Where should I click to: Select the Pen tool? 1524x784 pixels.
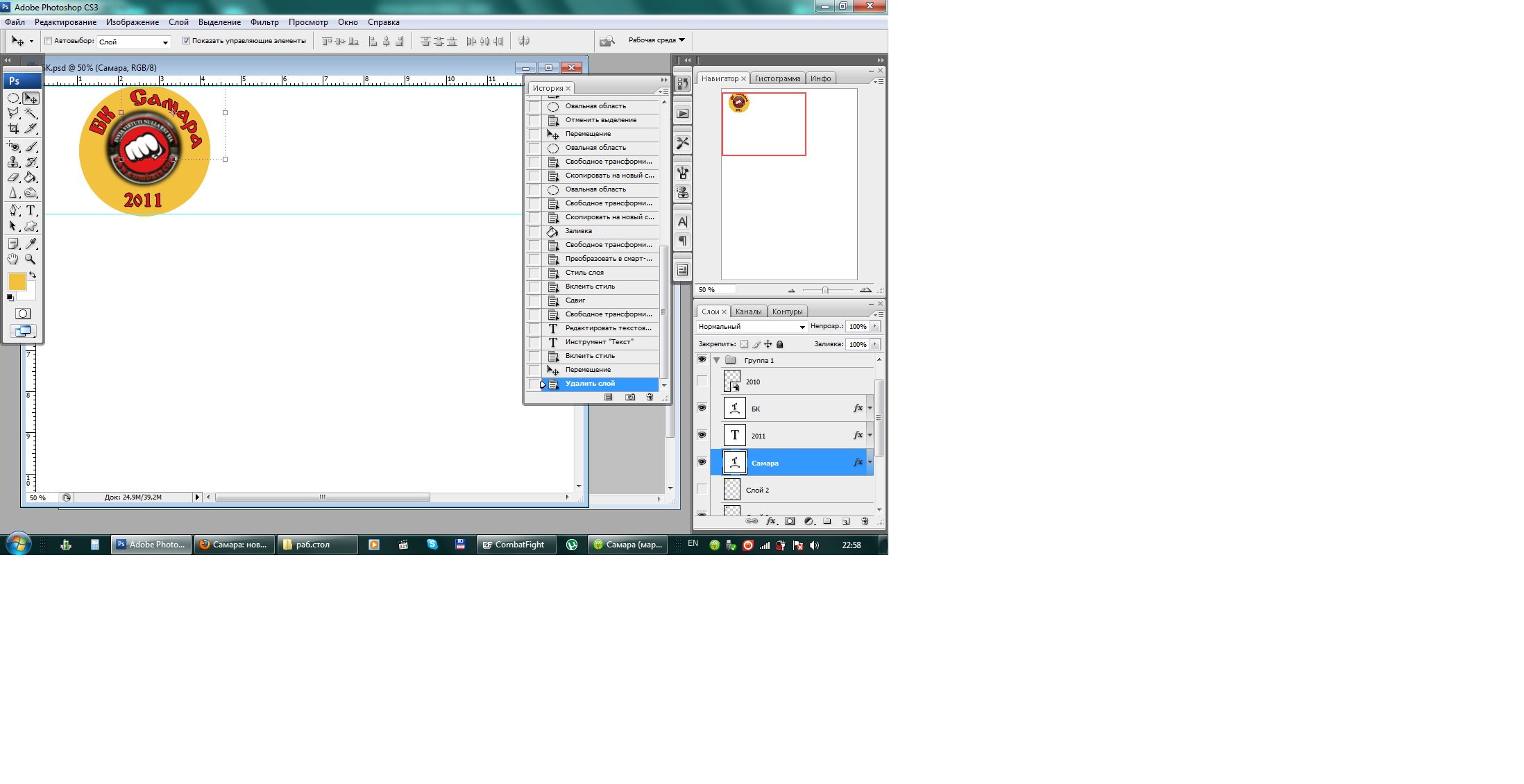[13, 210]
